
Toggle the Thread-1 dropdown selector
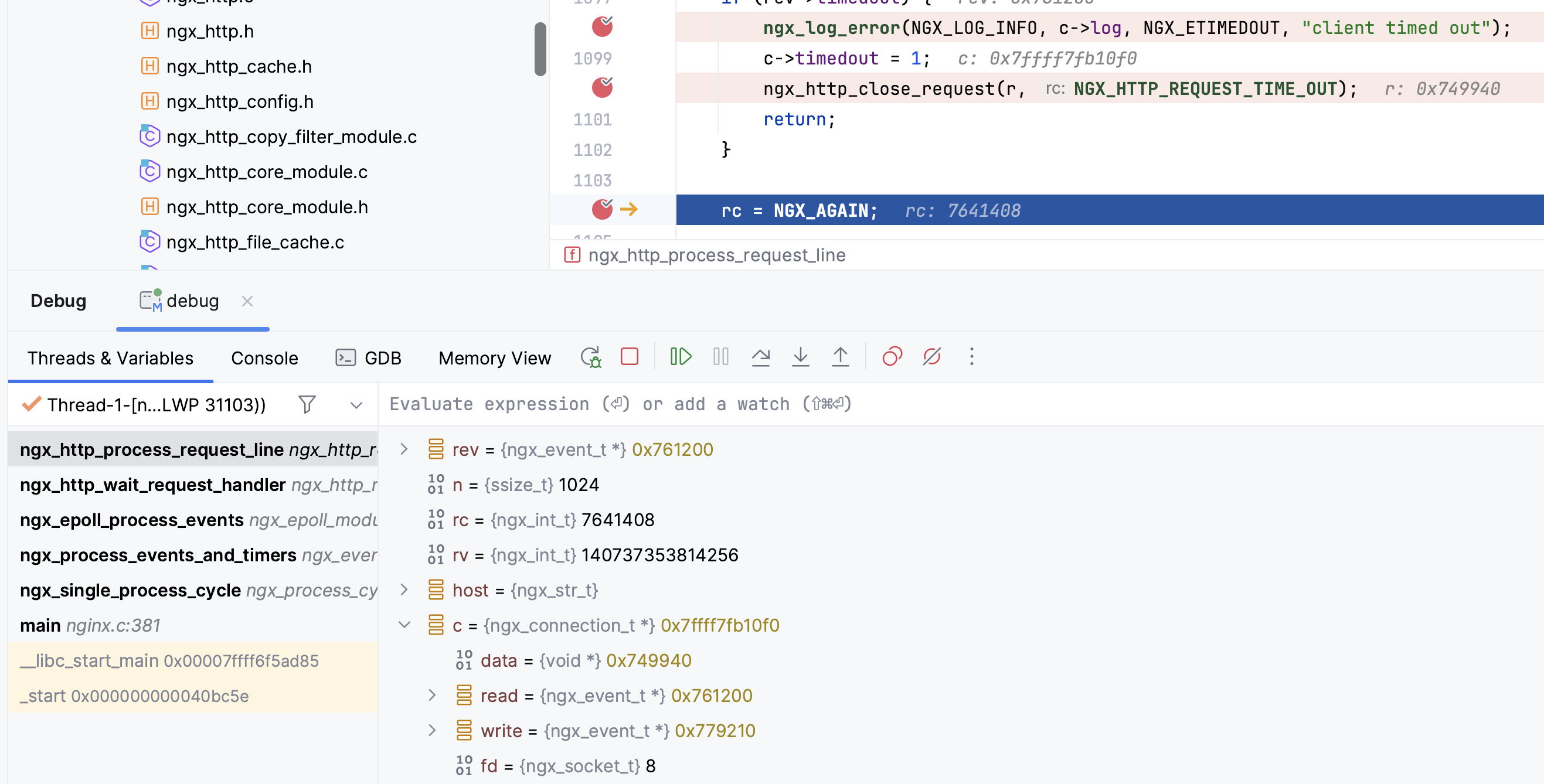coord(356,404)
